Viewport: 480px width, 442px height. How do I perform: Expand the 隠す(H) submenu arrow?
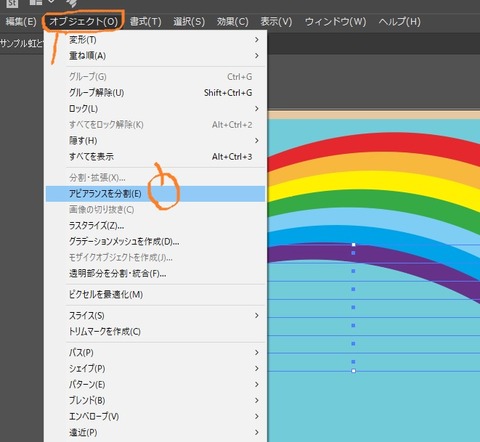257,141
